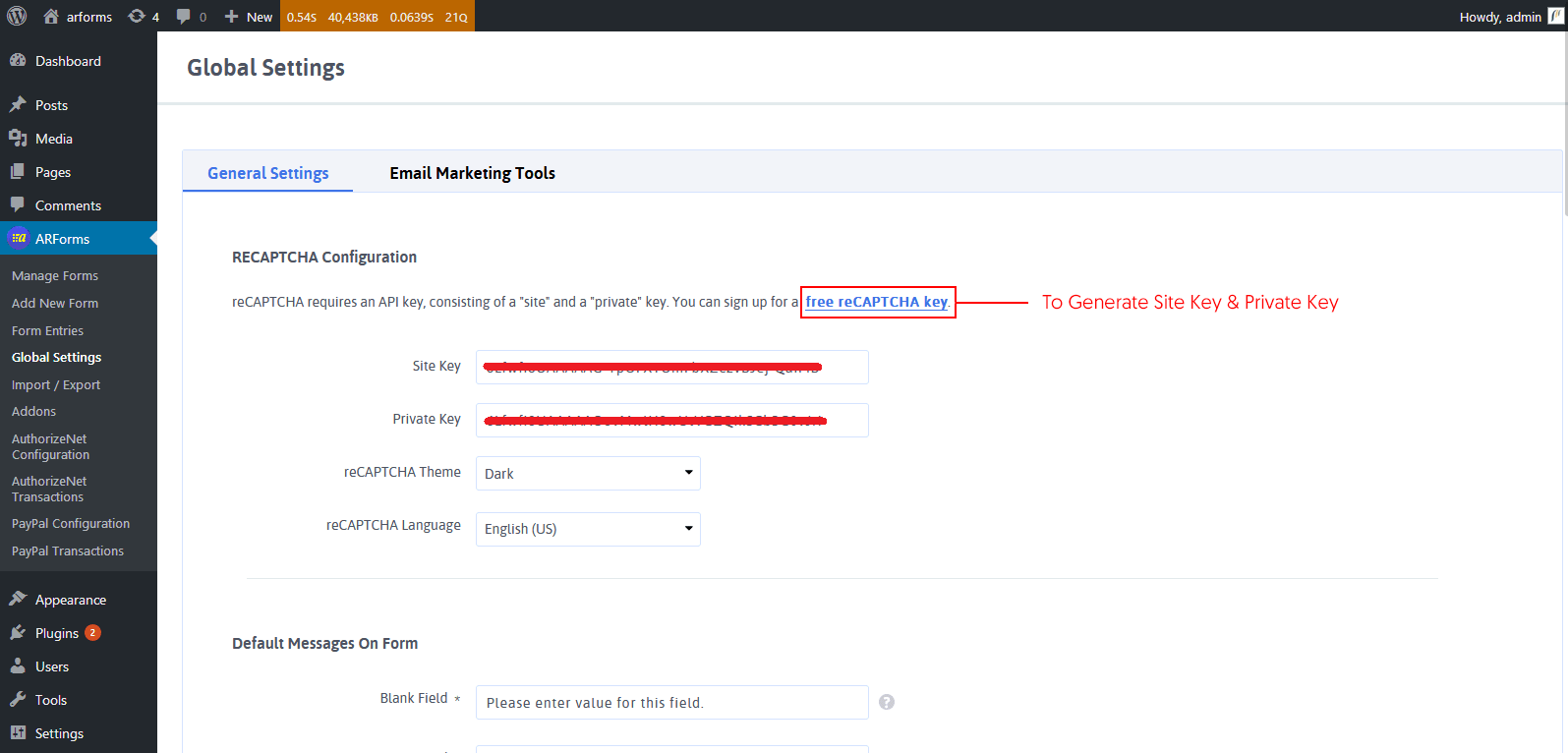
Task: Switch to Email Marketing Tools tab
Action: coord(472,173)
